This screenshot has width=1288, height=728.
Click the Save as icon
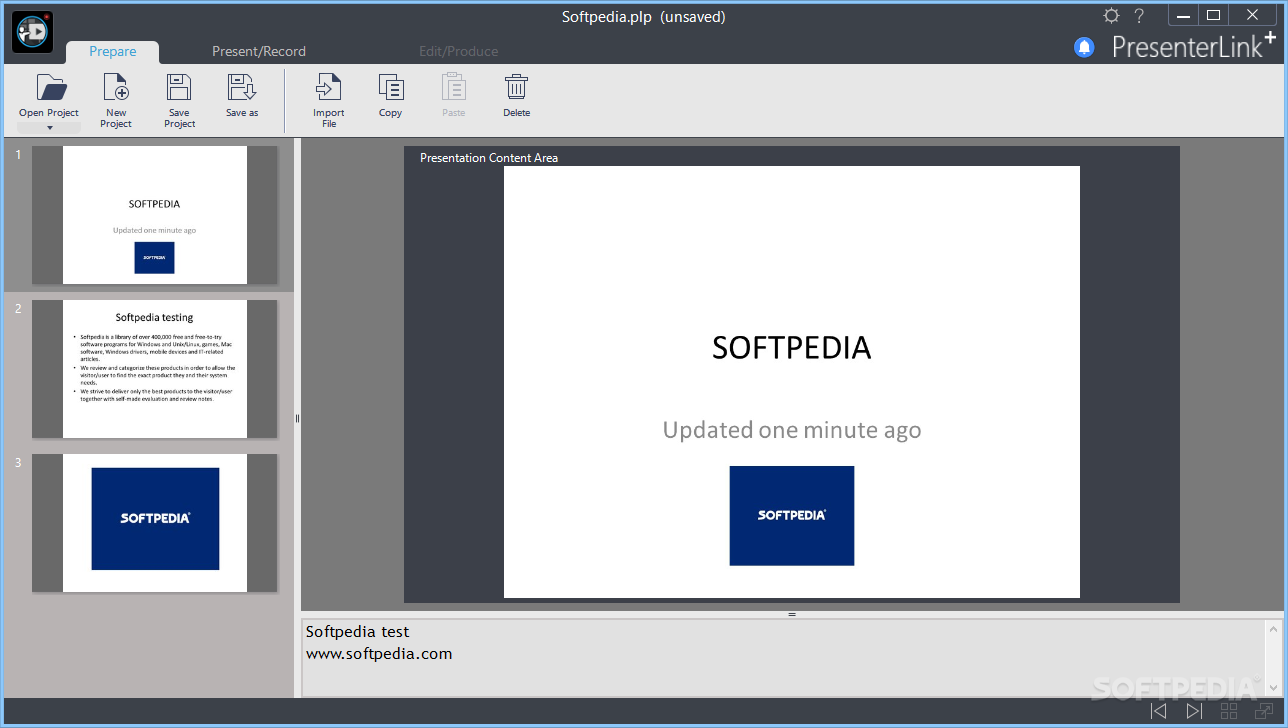[x=241, y=87]
